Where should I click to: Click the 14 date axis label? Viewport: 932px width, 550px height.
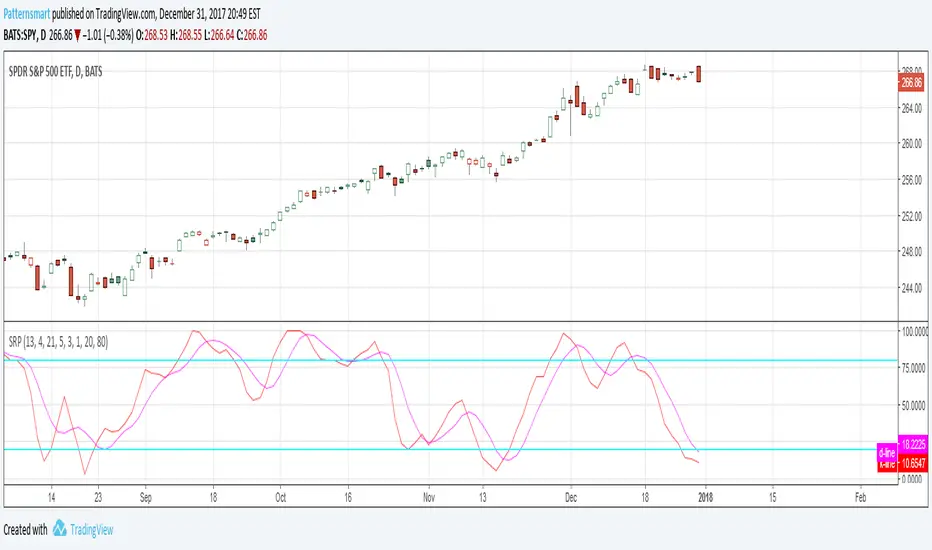(52, 498)
